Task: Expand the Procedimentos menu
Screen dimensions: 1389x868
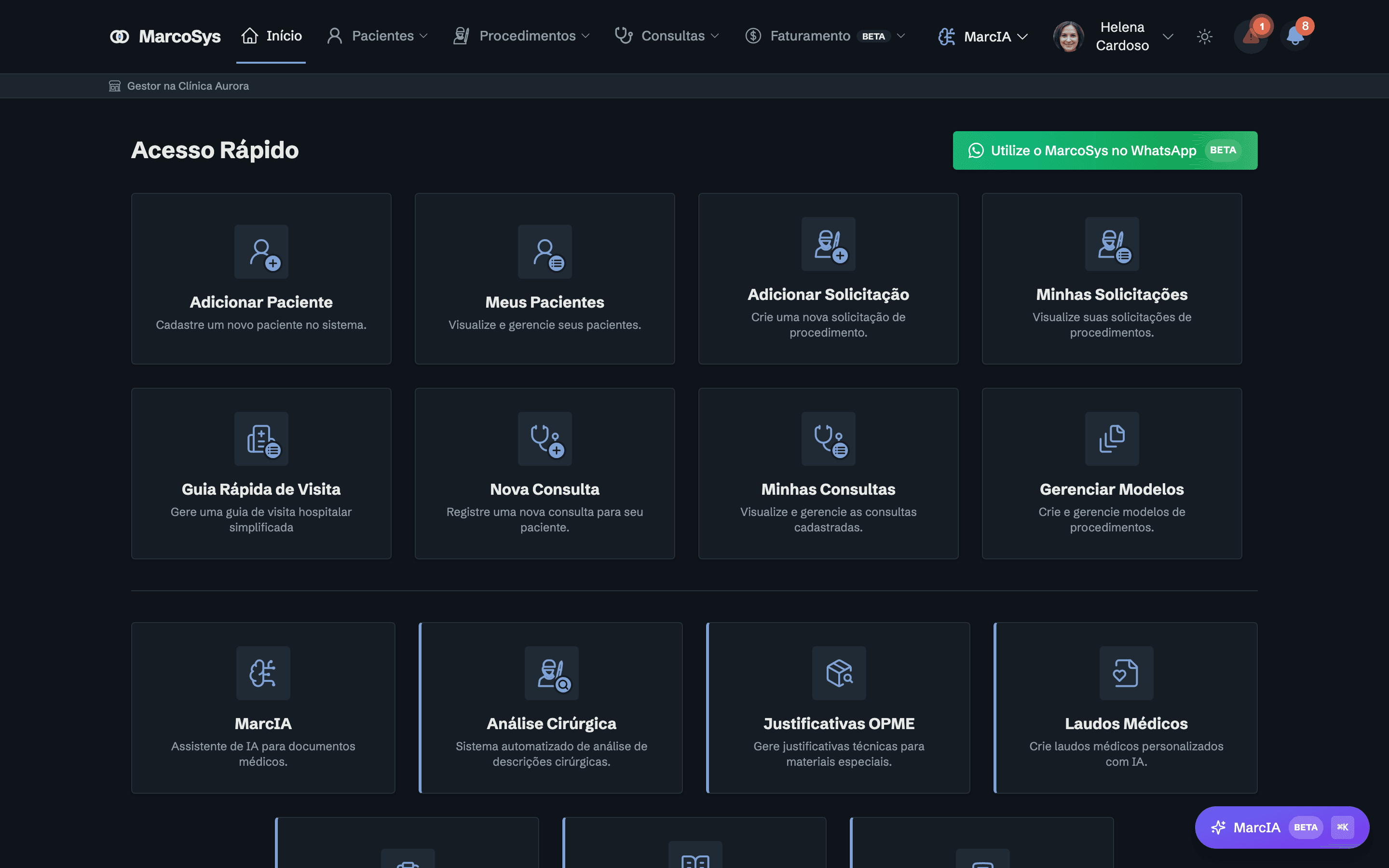Action: (x=521, y=36)
